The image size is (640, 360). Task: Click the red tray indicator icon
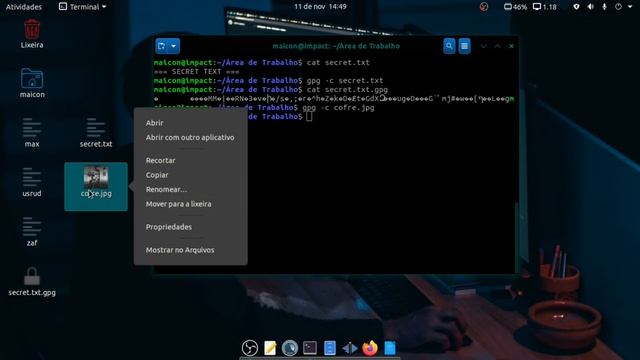click(x=484, y=7)
